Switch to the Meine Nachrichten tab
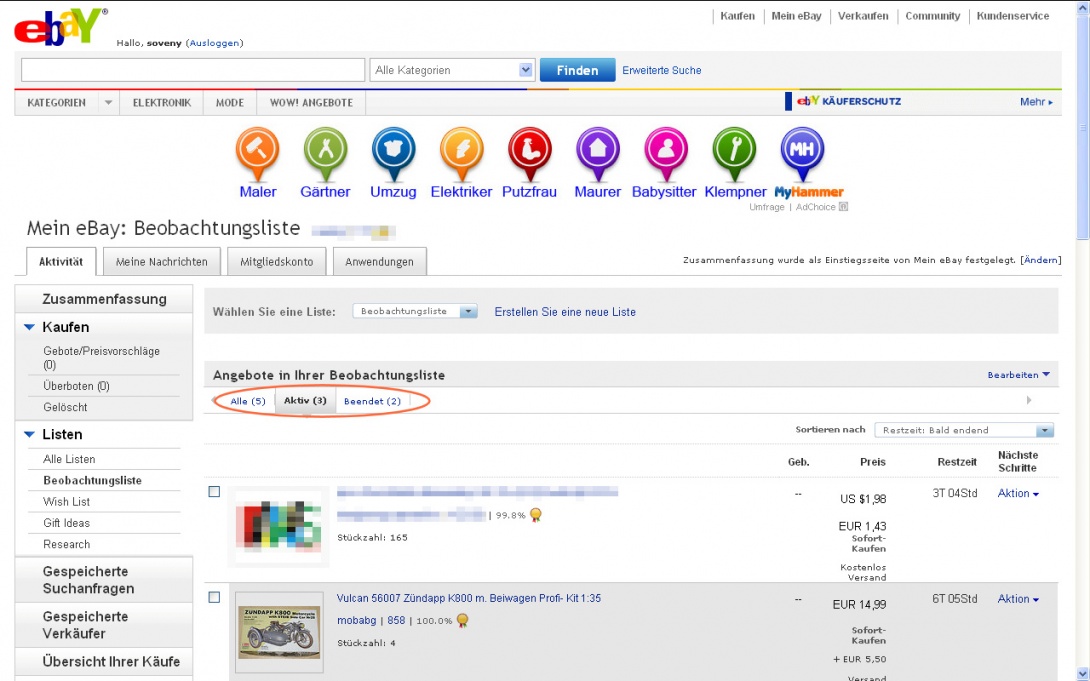This screenshot has width=1090, height=681. coord(161,262)
